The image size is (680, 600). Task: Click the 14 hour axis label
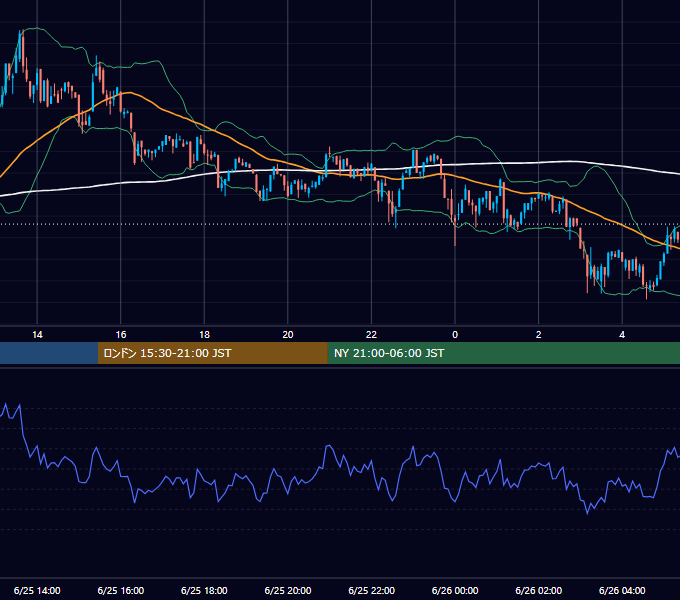[x=37, y=335]
